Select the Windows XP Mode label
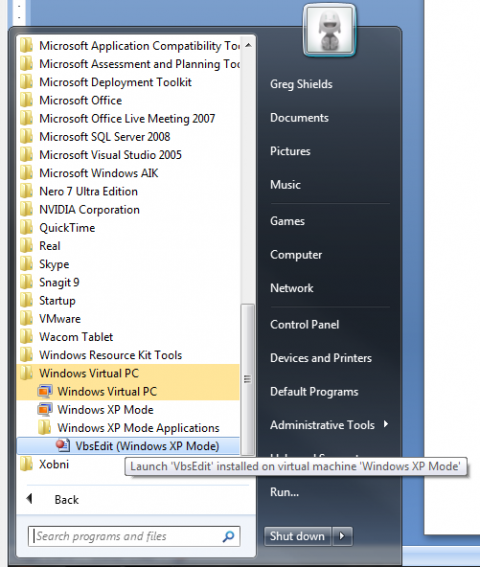The image size is (480, 567). [106, 410]
